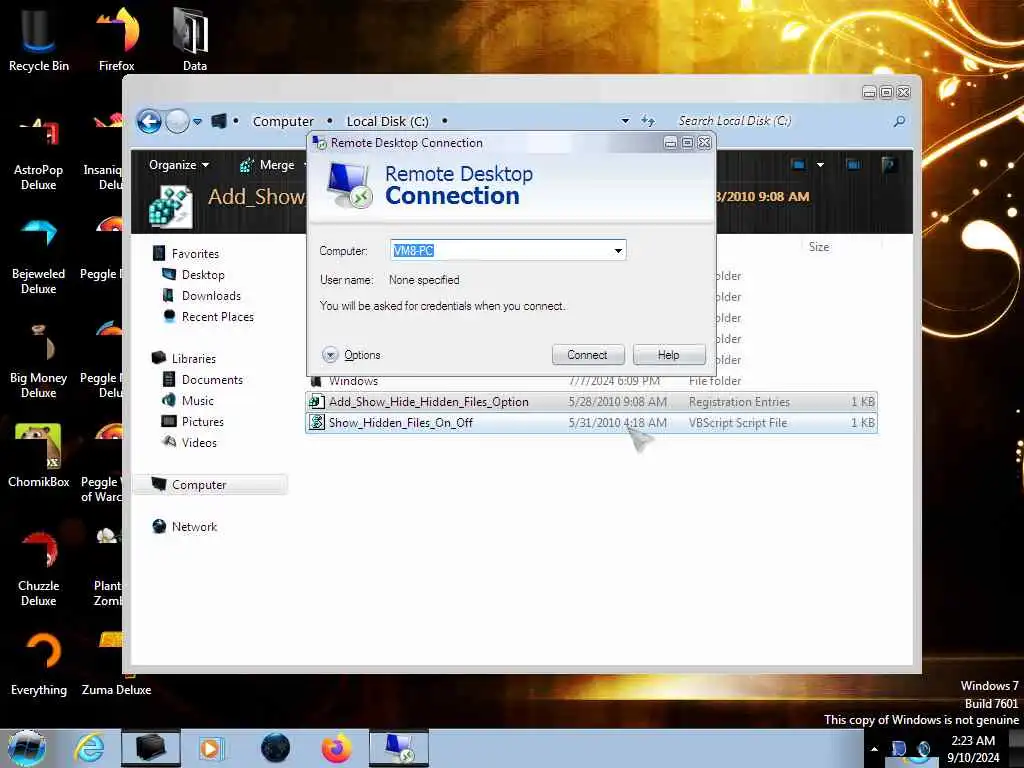Viewport: 1024px width, 768px height.
Task: Show hidden tray icons arrow
Action: click(x=874, y=749)
